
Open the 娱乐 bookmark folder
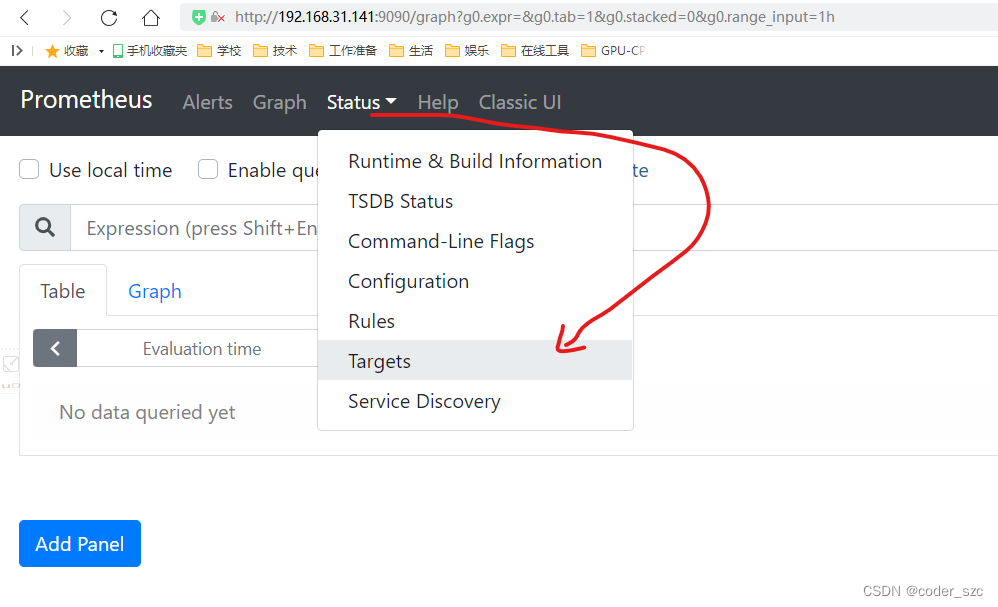coord(467,51)
